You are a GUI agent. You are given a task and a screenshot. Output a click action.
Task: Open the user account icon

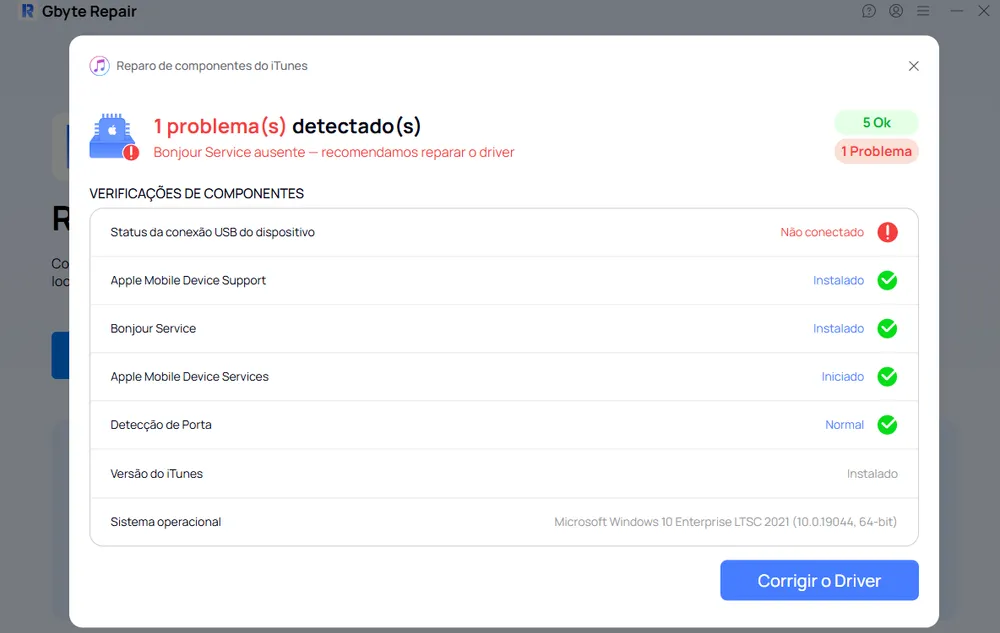pos(896,11)
